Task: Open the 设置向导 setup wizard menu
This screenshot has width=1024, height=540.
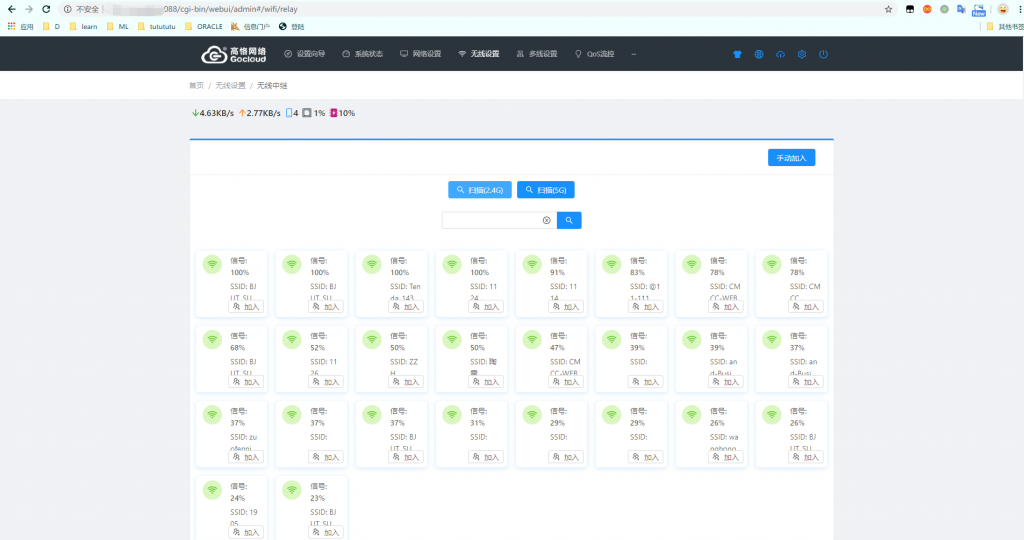Action: tap(304, 54)
